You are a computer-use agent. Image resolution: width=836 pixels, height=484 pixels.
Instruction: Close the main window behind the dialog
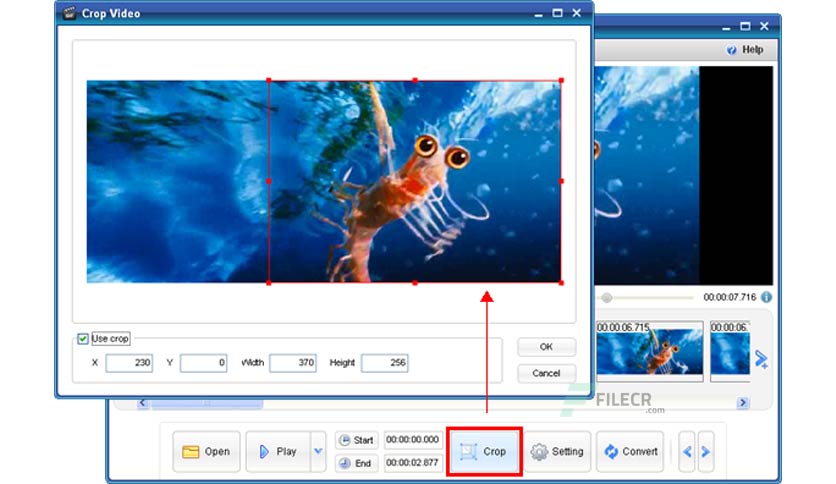(x=764, y=26)
